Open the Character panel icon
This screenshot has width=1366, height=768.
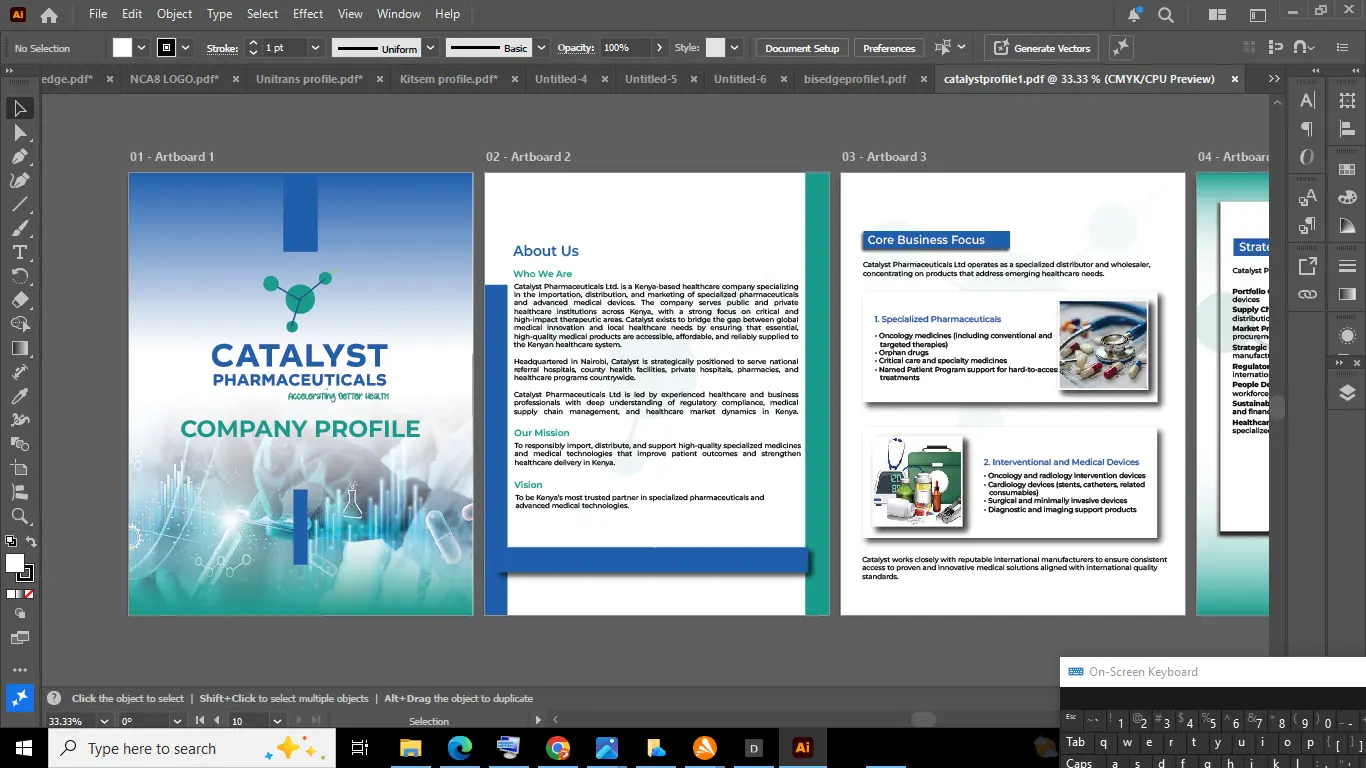pyautogui.click(x=1307, y=100)
